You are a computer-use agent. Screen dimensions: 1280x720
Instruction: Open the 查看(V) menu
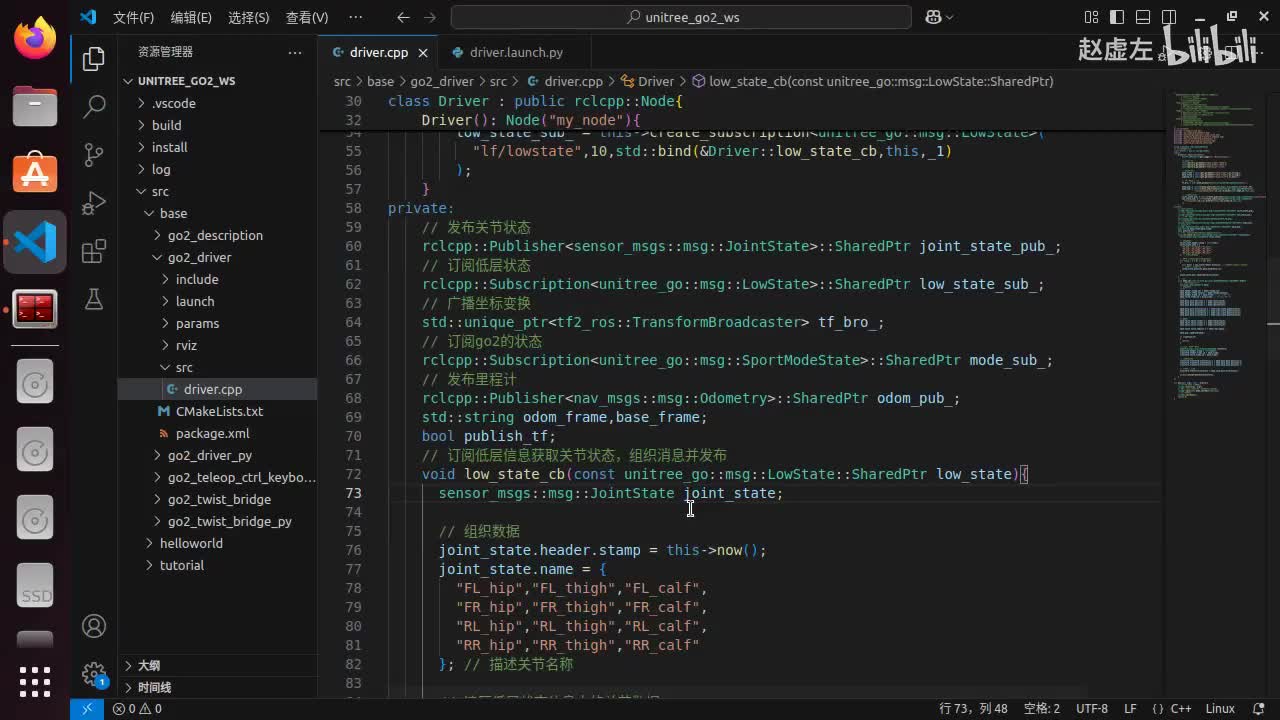pyautogui.click(x=307, y=17)
